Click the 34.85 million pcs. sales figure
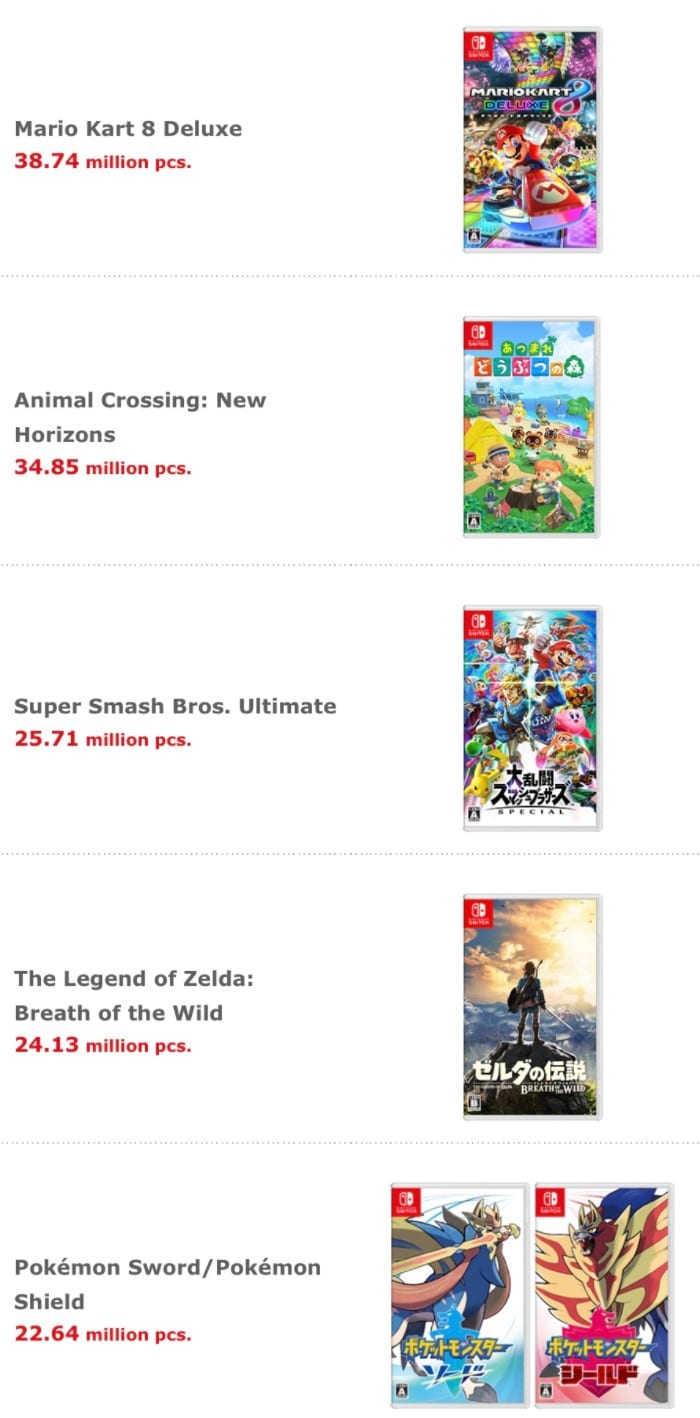 coord(102,467)
